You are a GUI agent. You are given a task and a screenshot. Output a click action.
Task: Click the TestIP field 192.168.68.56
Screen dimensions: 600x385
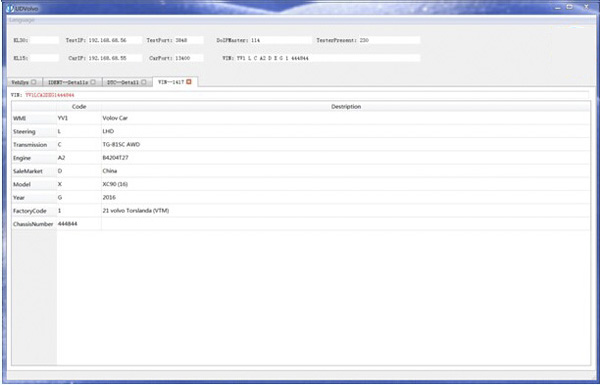(114, 40)
